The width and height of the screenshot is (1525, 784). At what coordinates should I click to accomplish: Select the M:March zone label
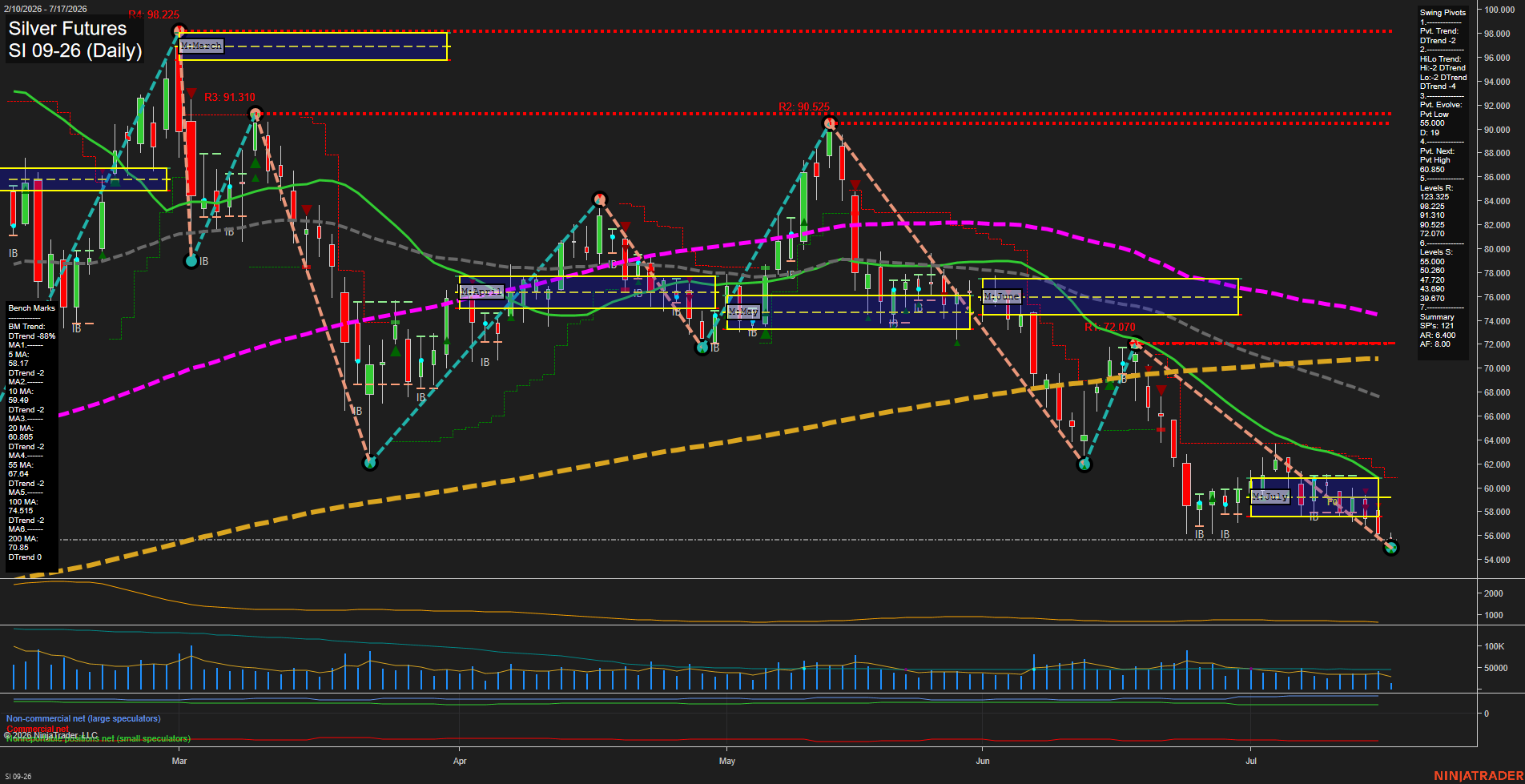[201, 46]
